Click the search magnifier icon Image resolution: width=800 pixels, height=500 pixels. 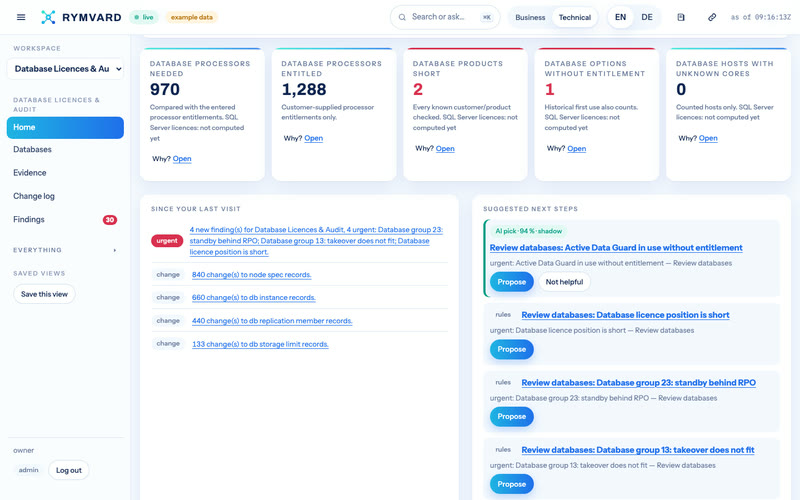point(402,17)
